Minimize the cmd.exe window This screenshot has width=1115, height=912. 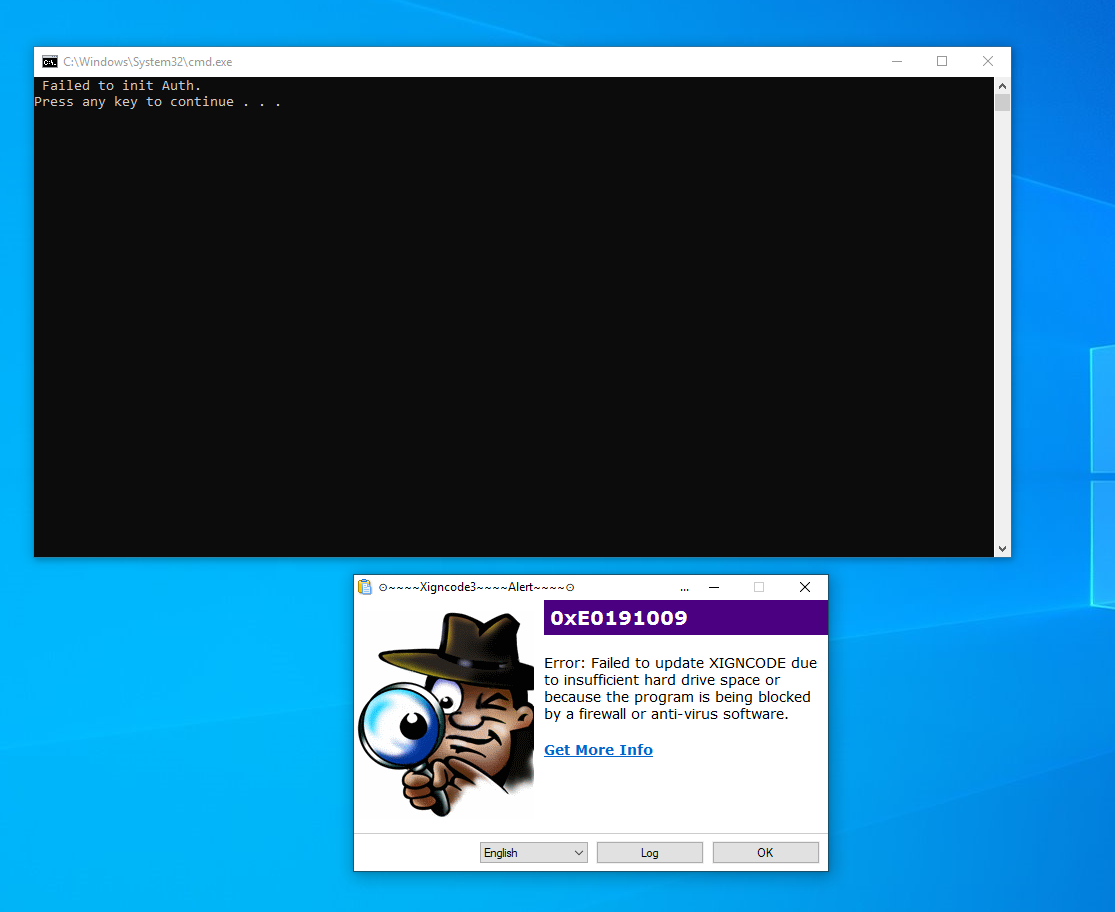coord(897,62)
